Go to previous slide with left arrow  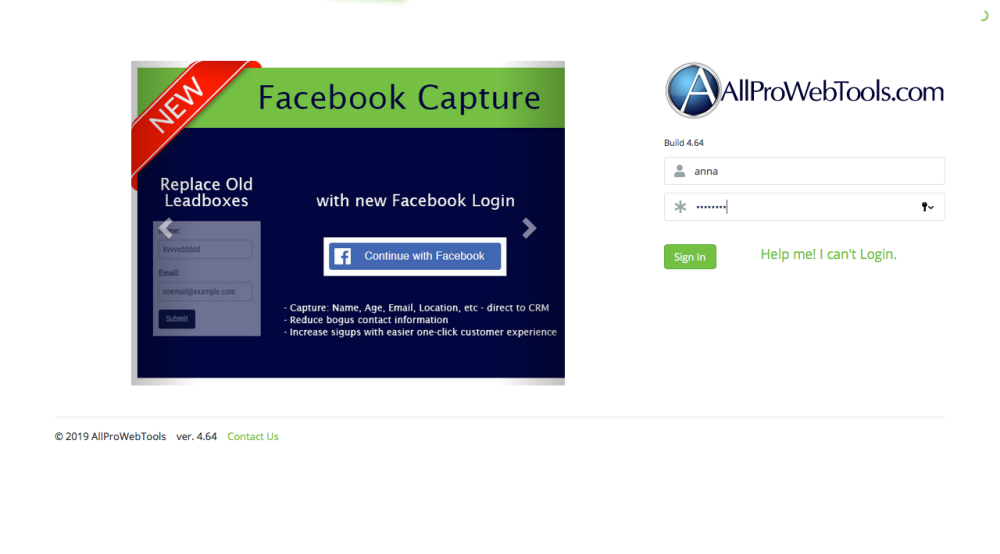click(166, 228)
